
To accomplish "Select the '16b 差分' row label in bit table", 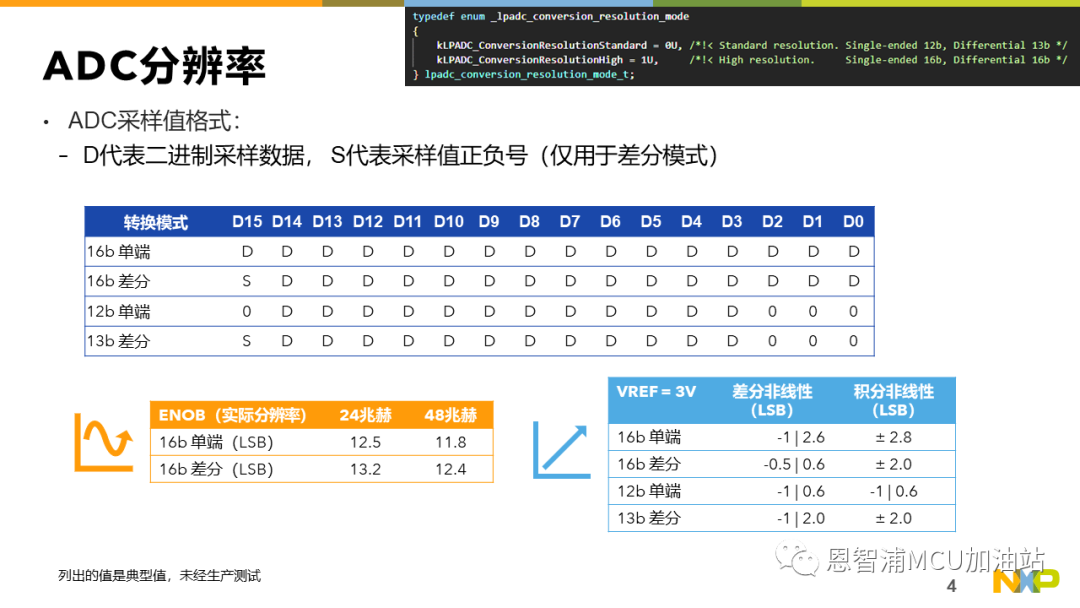I will (118, 281).
